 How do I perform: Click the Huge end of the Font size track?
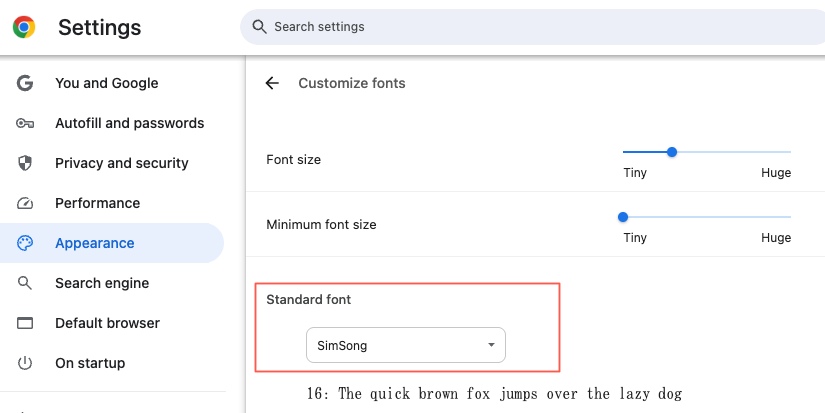(788, 152)
